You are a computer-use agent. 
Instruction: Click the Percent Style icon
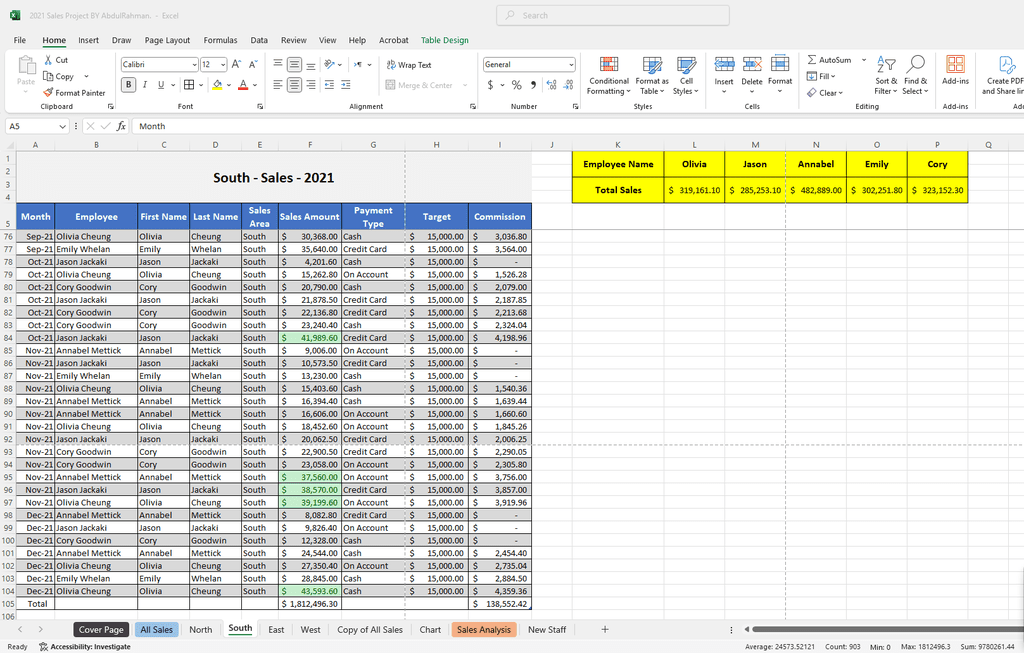point(516,85)
